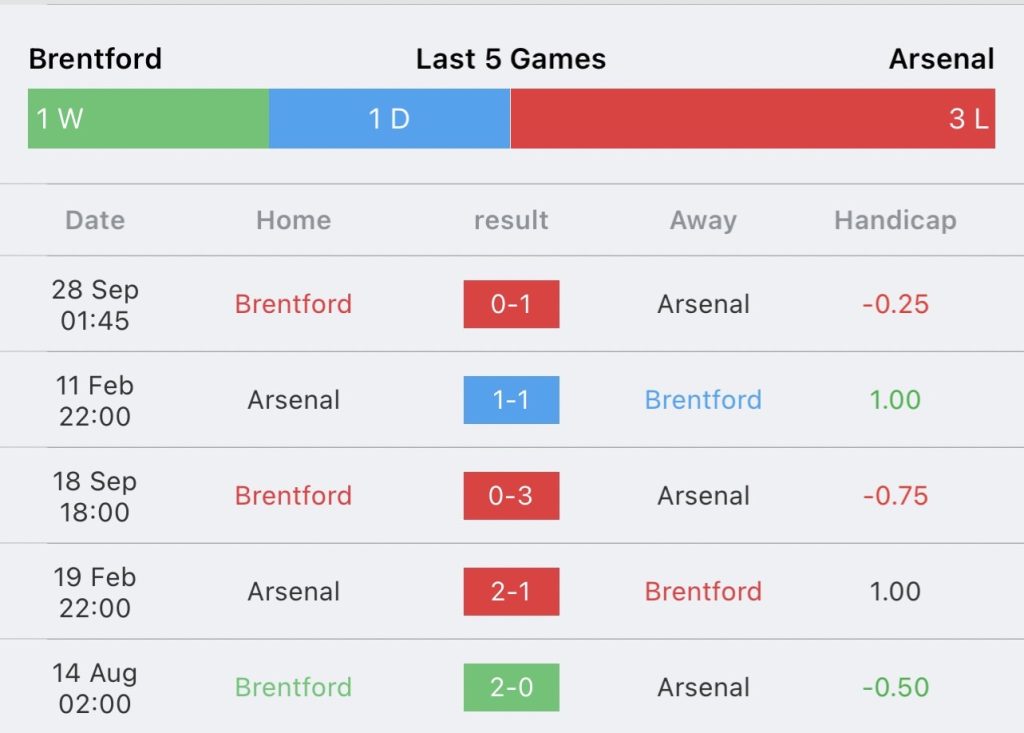Select the 19 Feb 22:00 date cell
Viewport: 1024px width, 733px height.
[95, 592]
